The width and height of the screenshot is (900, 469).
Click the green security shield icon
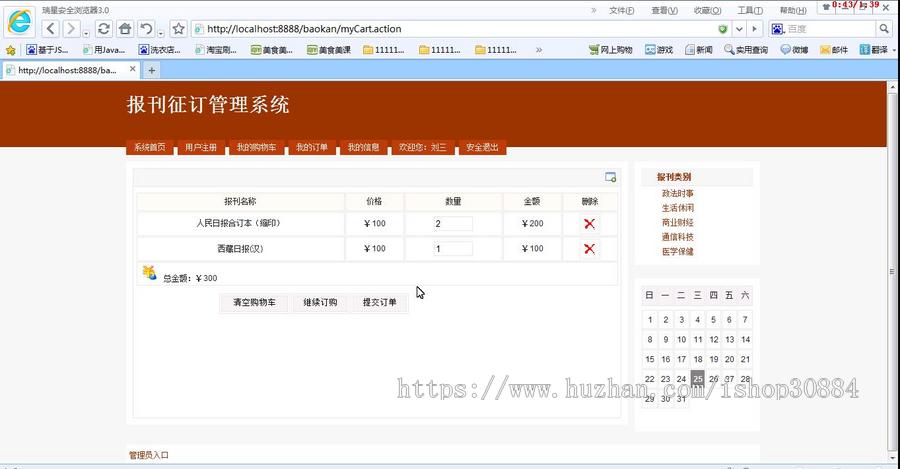(723, 29)
